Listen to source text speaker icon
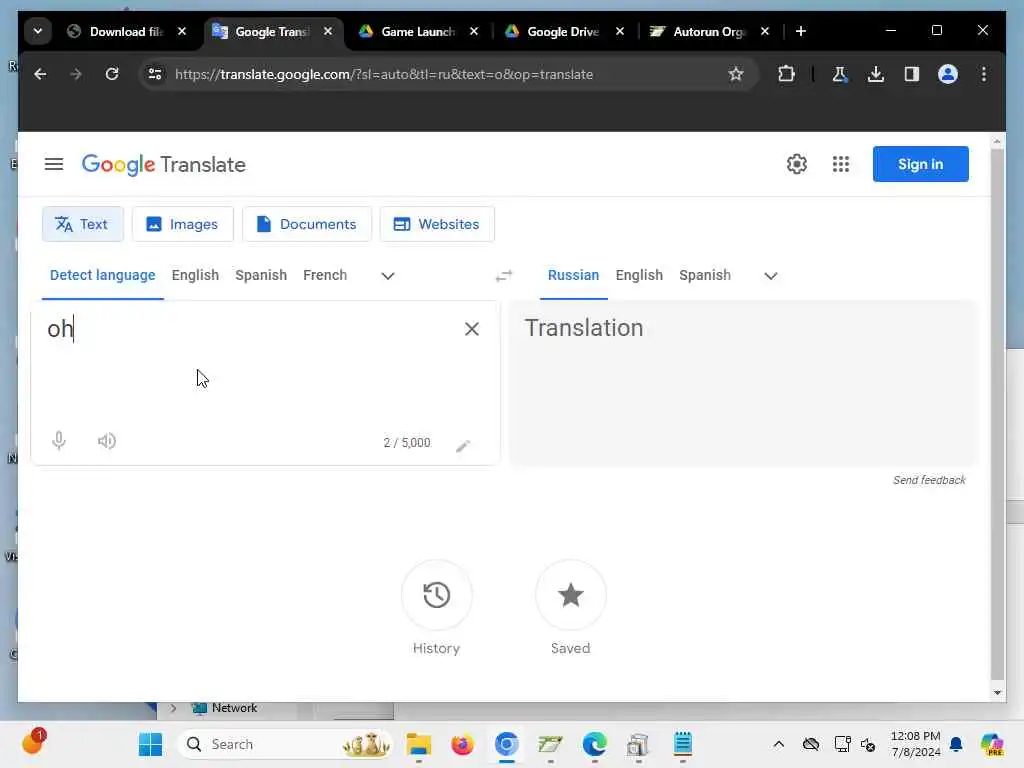1024x768 pixels. coord(107,441)
